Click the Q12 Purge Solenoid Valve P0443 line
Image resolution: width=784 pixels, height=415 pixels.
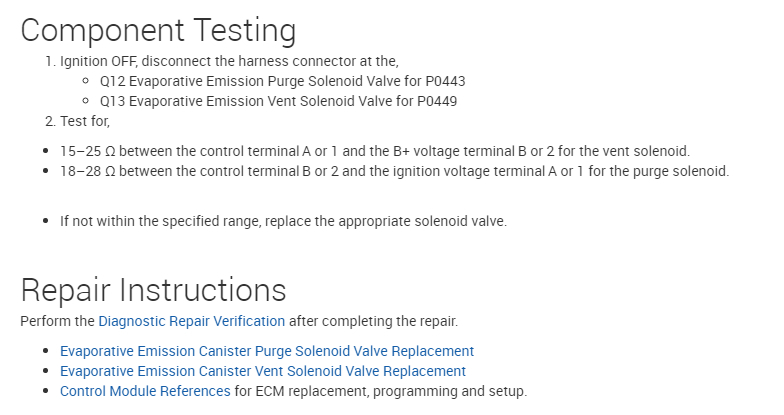pyautogui.click(x=282, y=81)
